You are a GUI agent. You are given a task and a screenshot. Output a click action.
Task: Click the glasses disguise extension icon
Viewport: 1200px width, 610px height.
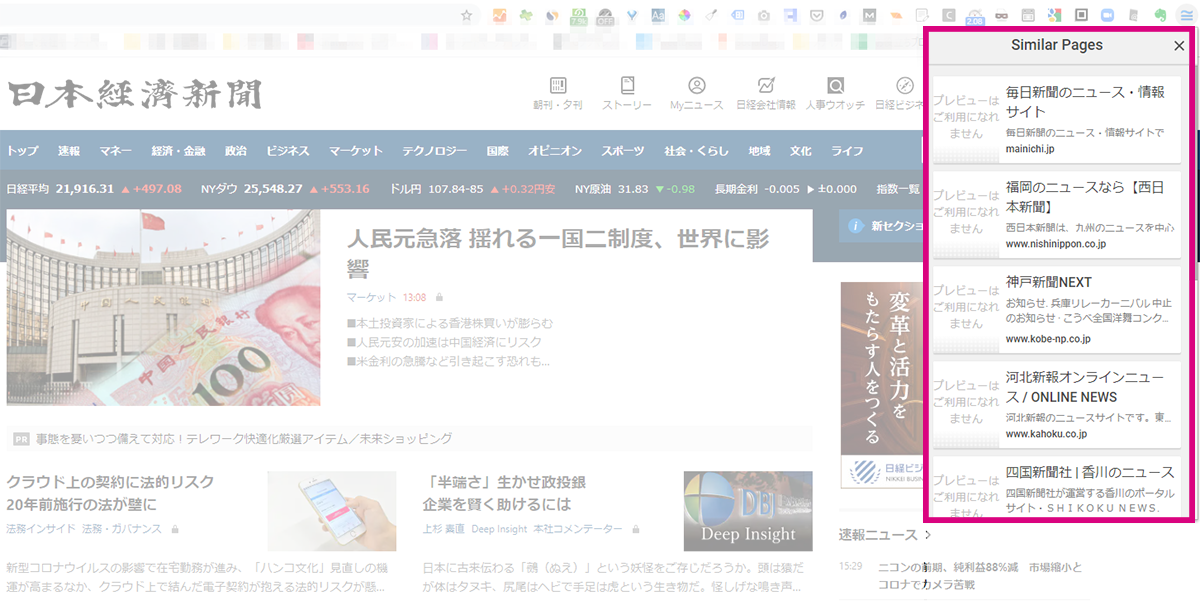point(1001,15)
